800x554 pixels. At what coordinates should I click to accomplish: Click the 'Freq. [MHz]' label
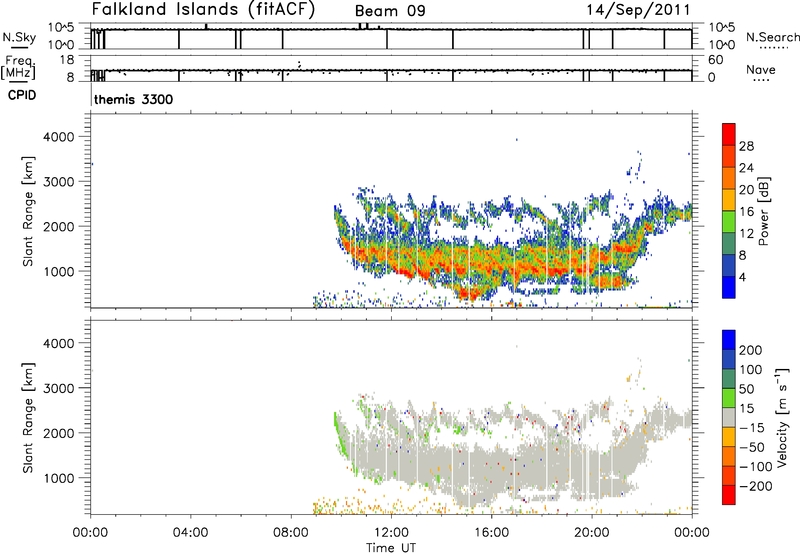point(19,67)
